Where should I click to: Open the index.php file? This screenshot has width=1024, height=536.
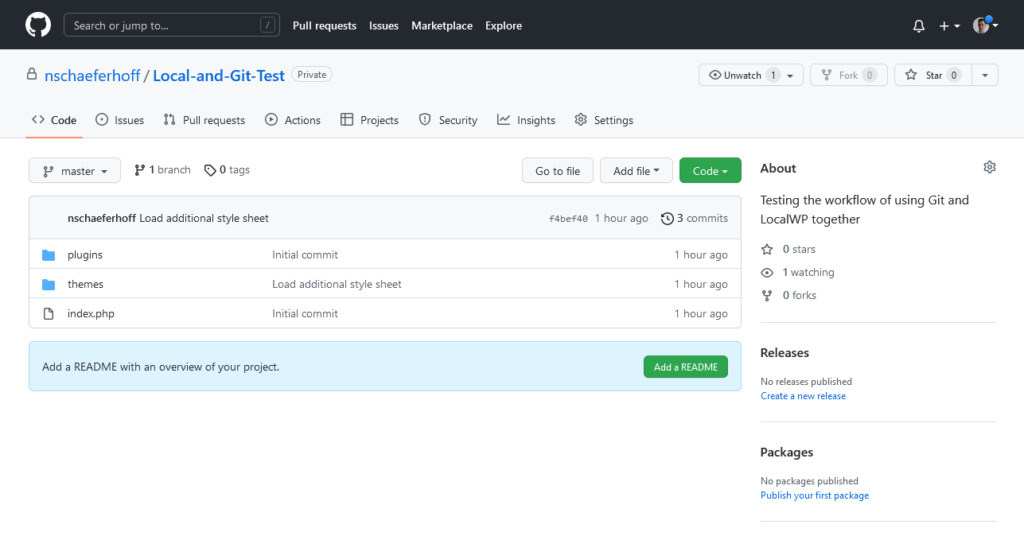point(91,313)
